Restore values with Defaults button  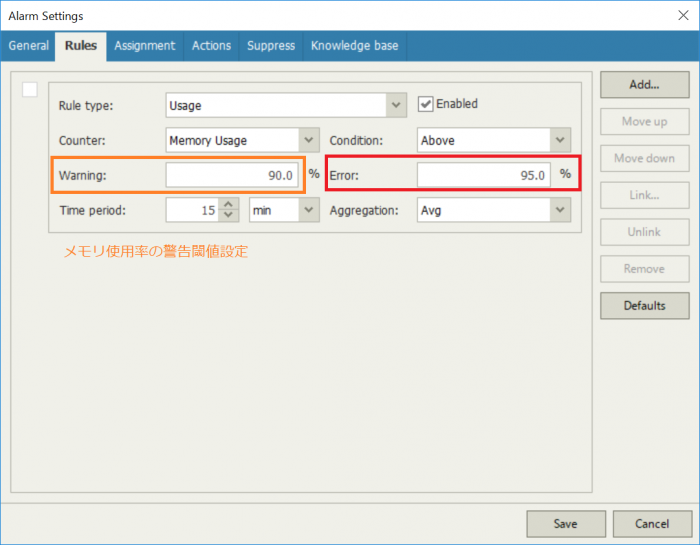point(645,305)
